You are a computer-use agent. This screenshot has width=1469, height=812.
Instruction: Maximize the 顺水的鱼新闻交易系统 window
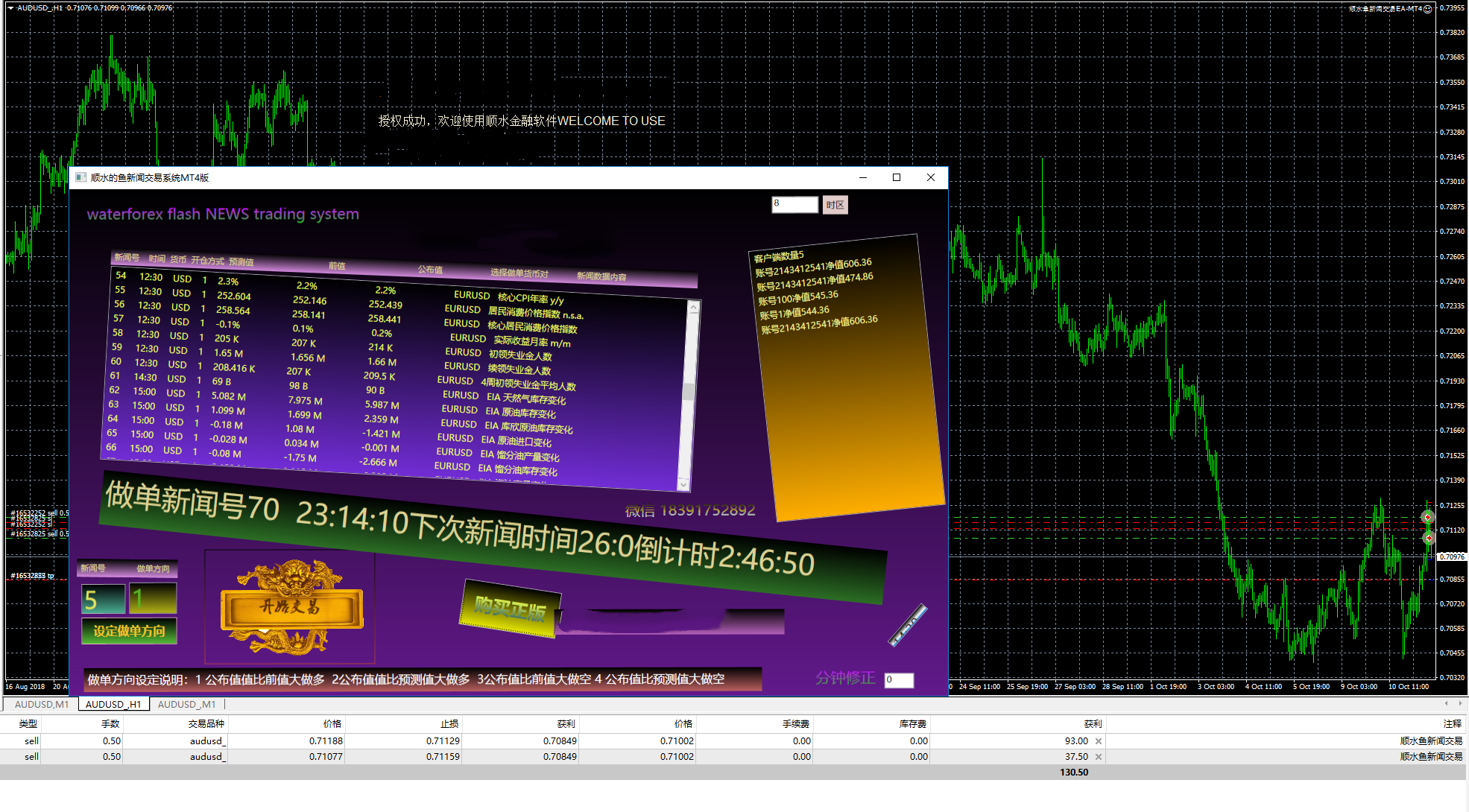(897, 177)
